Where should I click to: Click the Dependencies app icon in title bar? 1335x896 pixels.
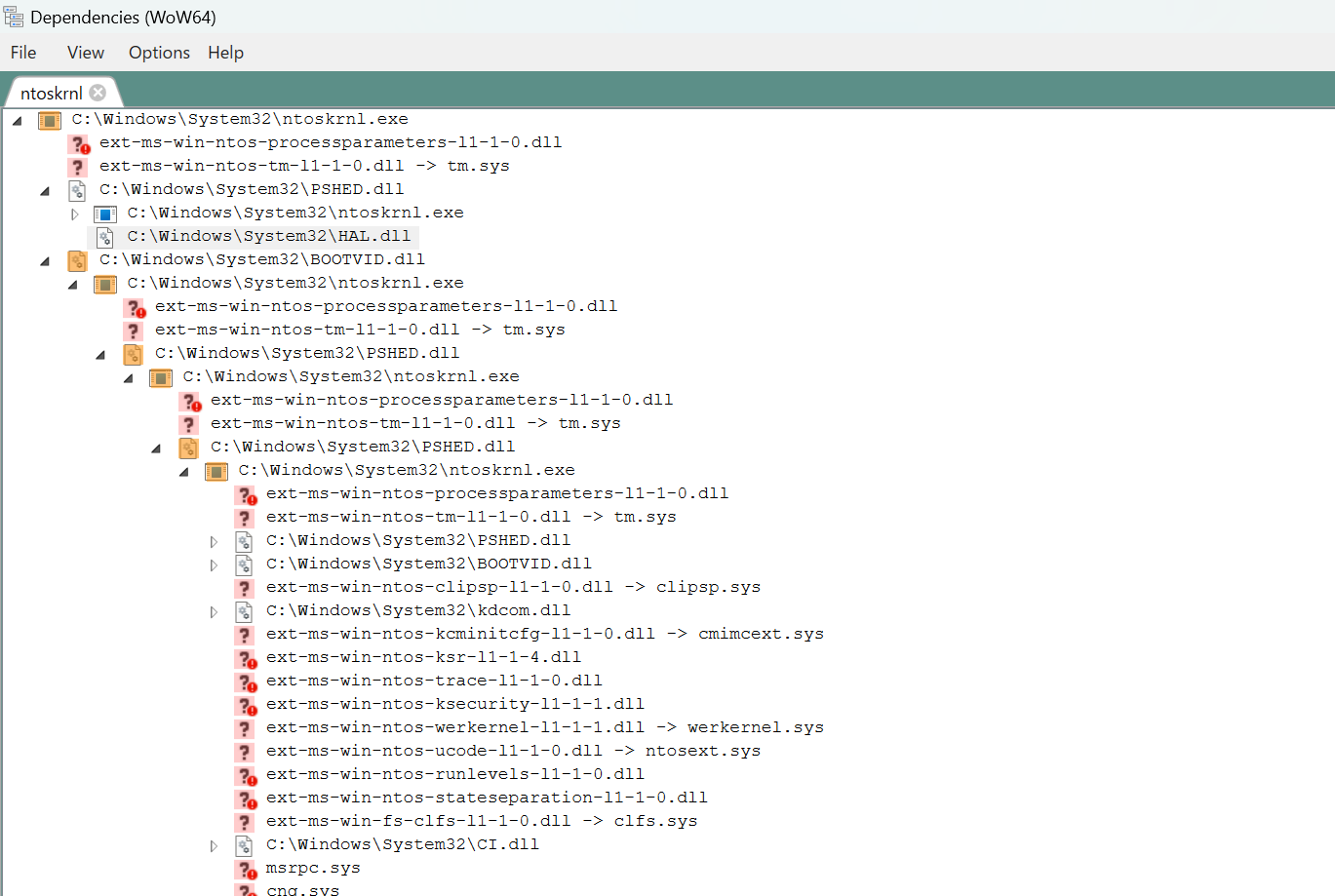(14, 17)
